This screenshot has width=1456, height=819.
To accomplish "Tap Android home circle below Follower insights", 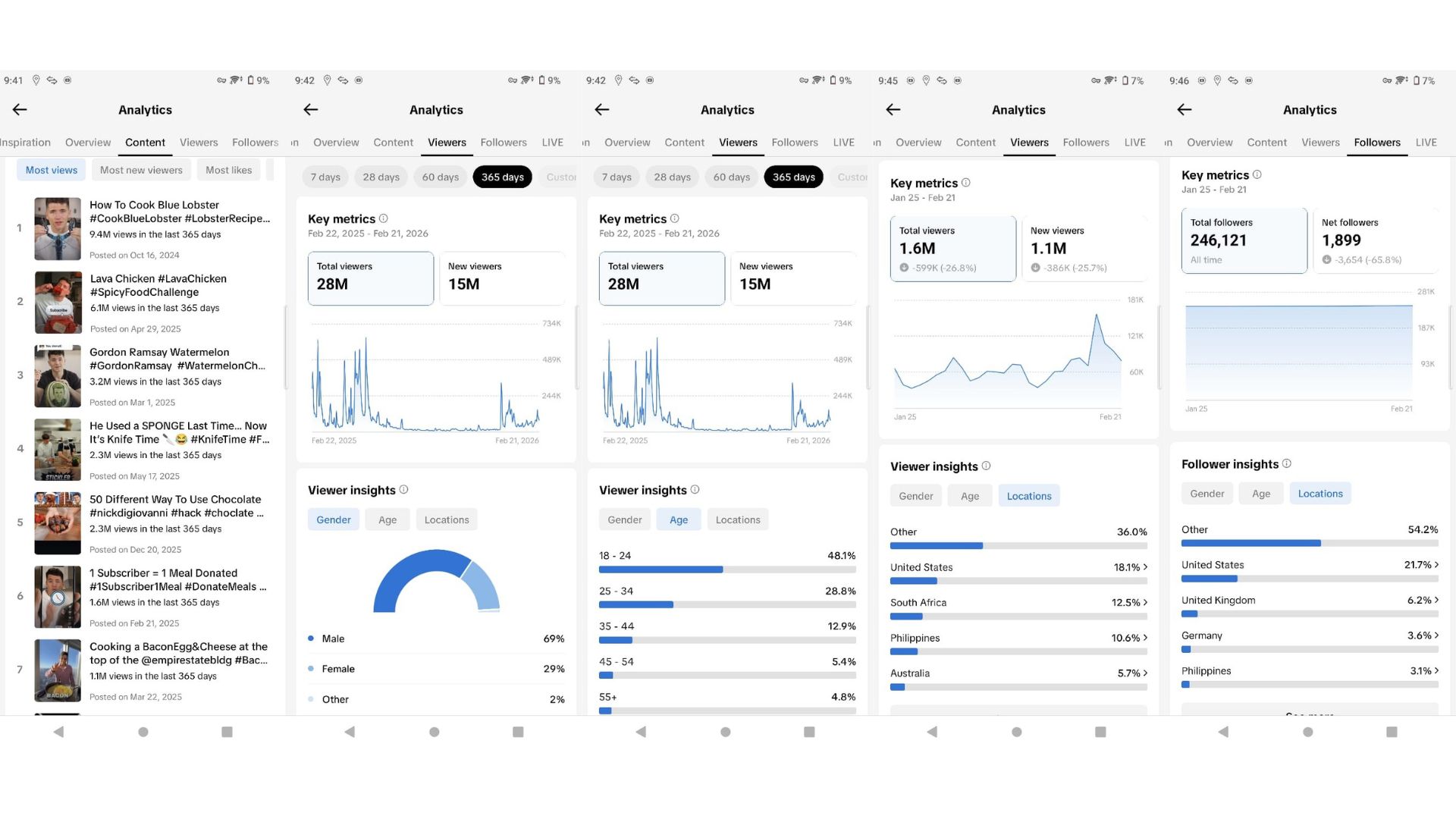I will point(1307,732).
